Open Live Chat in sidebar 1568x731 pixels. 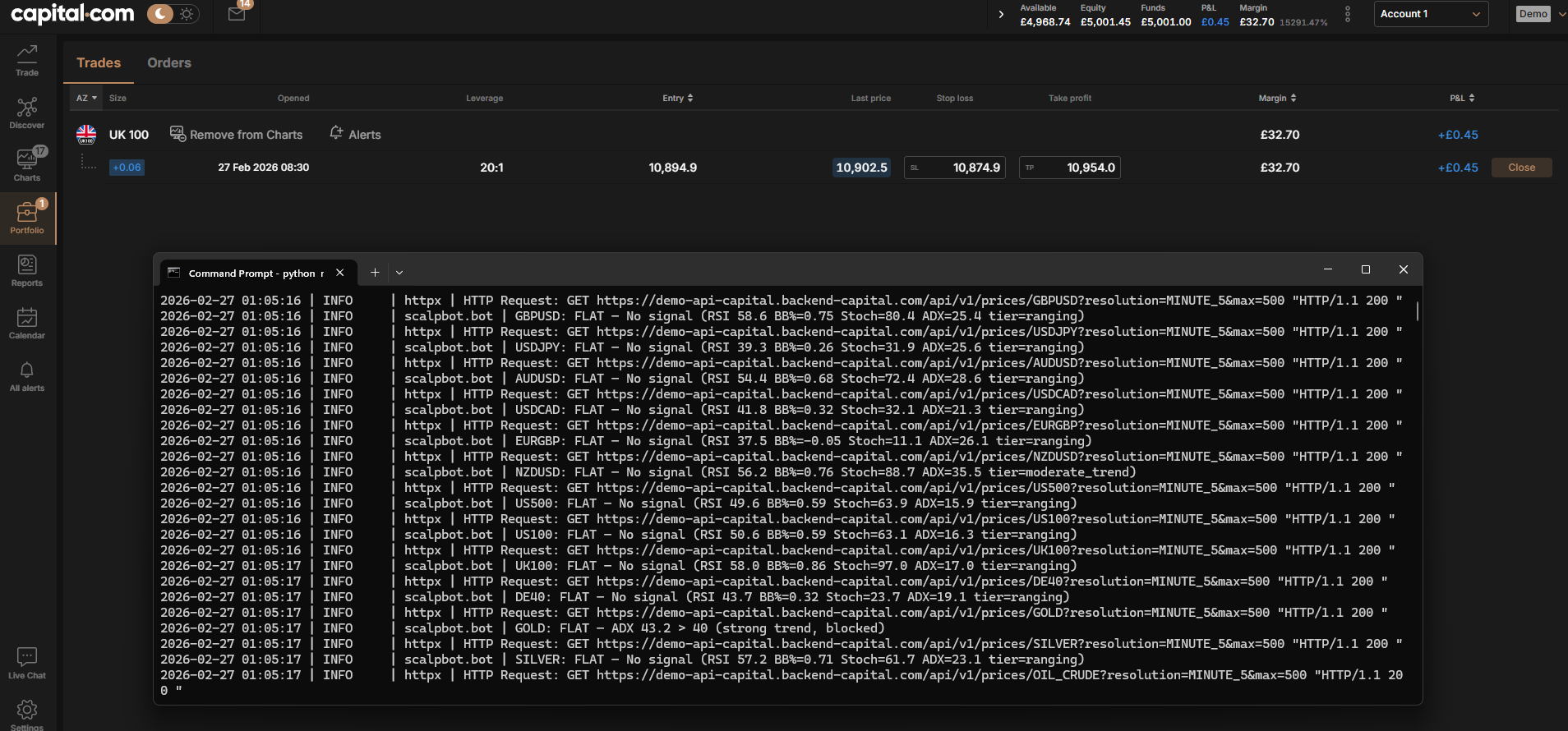pyautogui.click(x=27, y=663)
